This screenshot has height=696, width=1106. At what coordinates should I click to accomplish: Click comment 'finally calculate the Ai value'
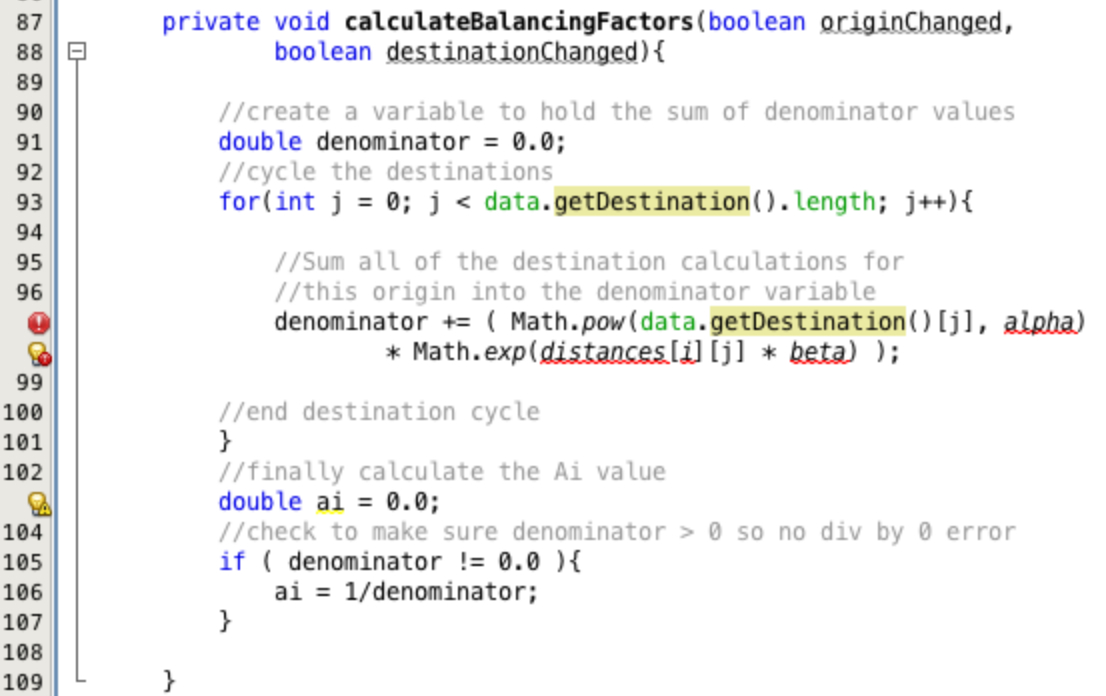pyautogui.click(x=442, y=472)
